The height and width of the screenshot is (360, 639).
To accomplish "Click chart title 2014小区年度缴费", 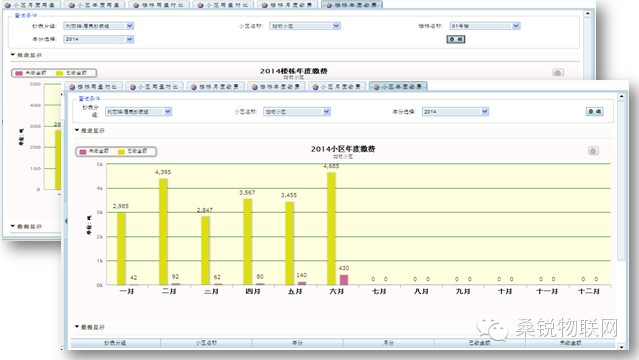I will coord(343,149).
